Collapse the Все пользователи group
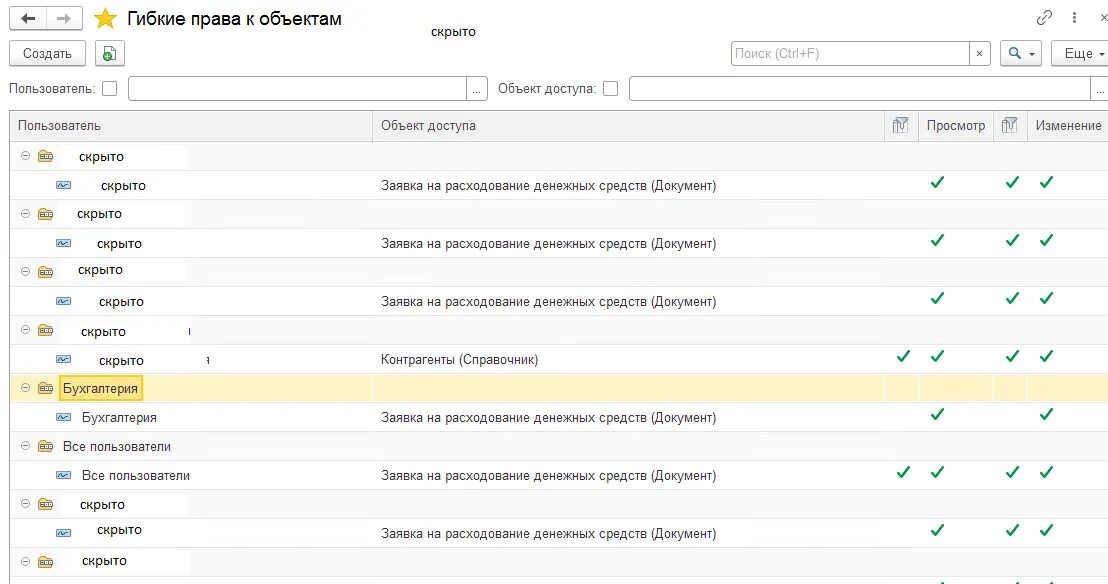 [x=26, y=446]
